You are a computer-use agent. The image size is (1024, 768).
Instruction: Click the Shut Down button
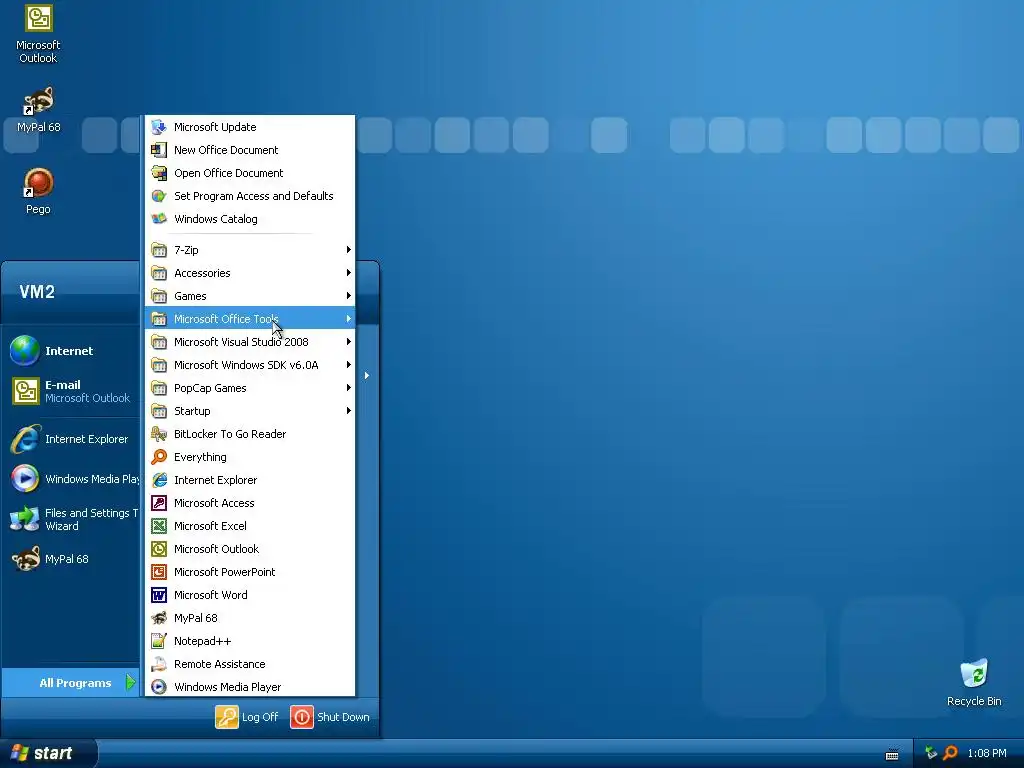point(330,716)
